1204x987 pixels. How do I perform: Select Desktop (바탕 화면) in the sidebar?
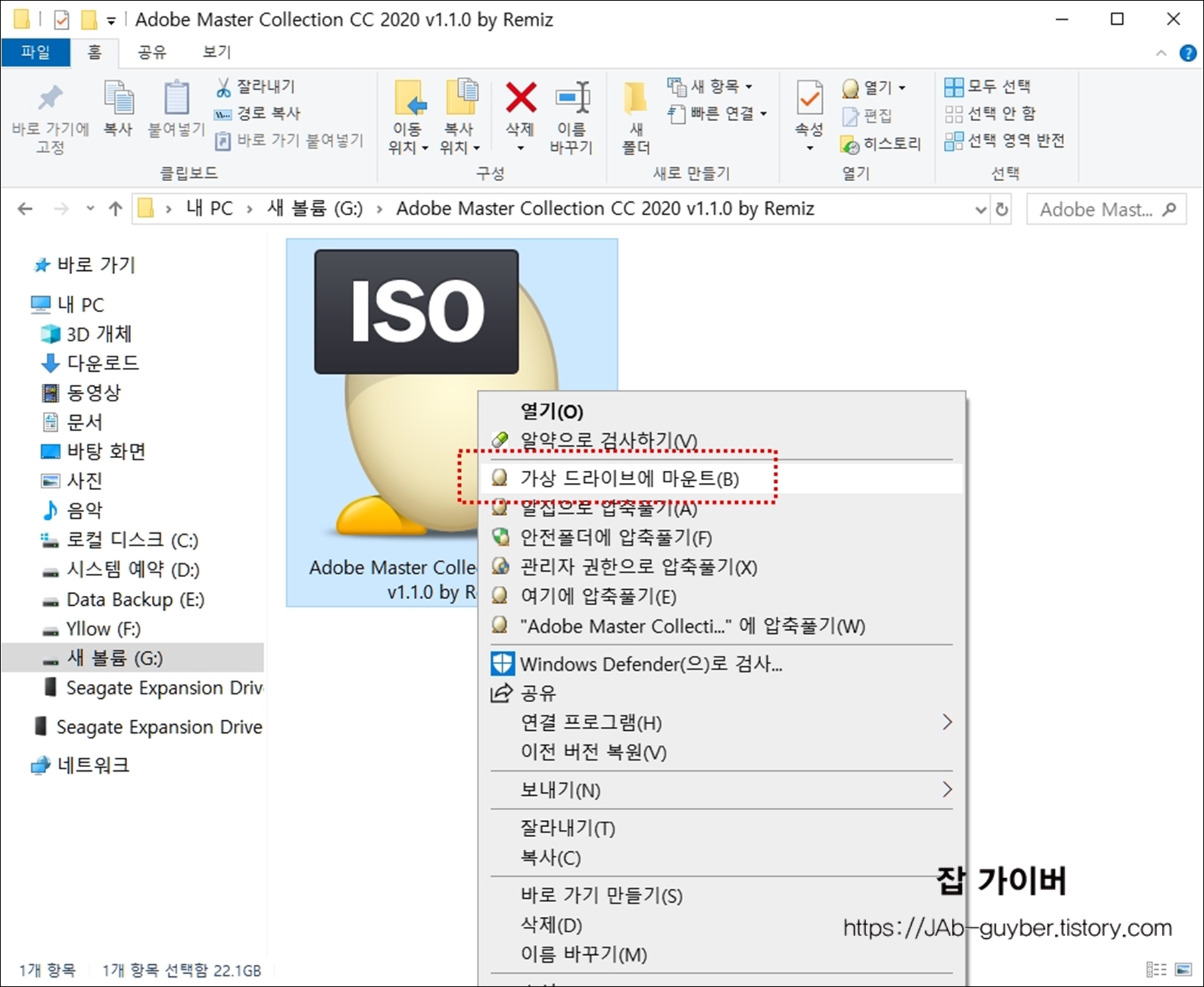94,451
